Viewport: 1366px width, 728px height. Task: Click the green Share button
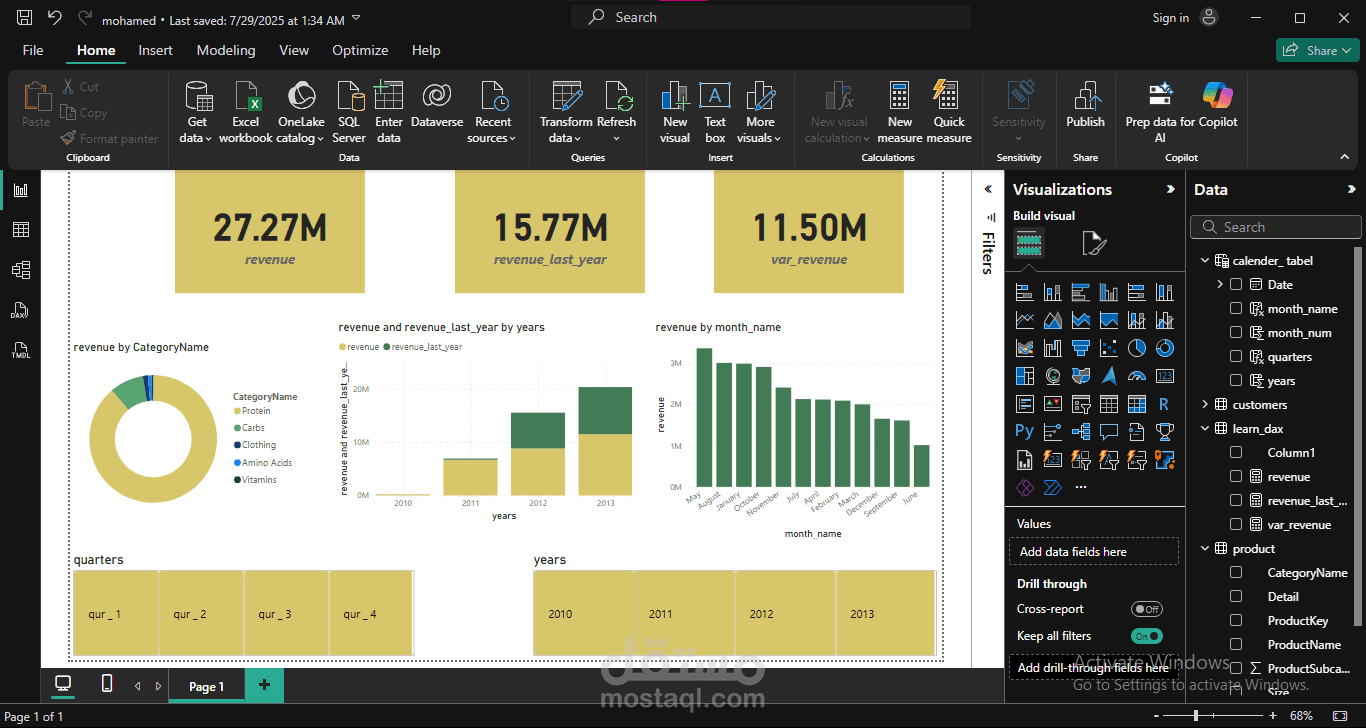[1317, 49]
